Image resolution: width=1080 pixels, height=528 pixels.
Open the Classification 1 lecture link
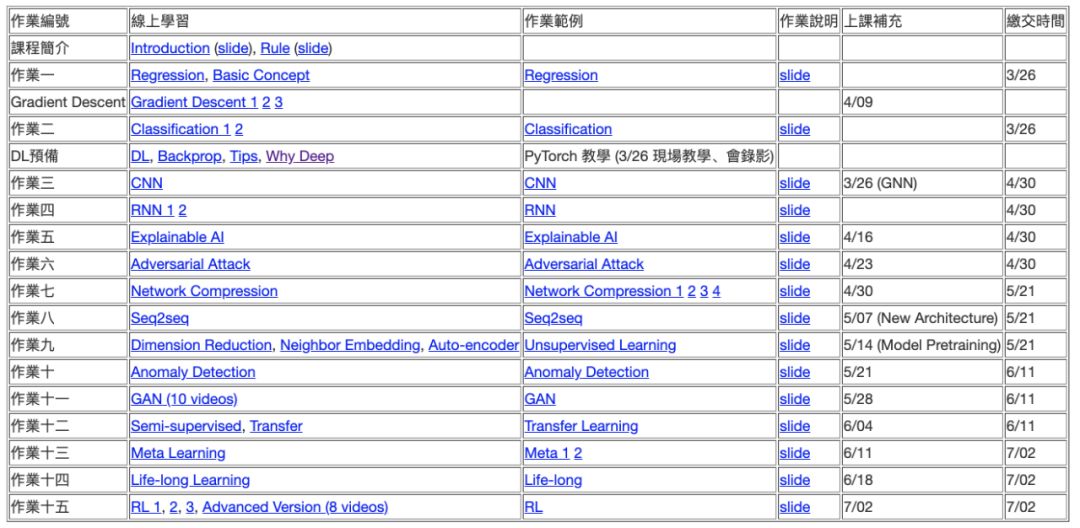180,129
